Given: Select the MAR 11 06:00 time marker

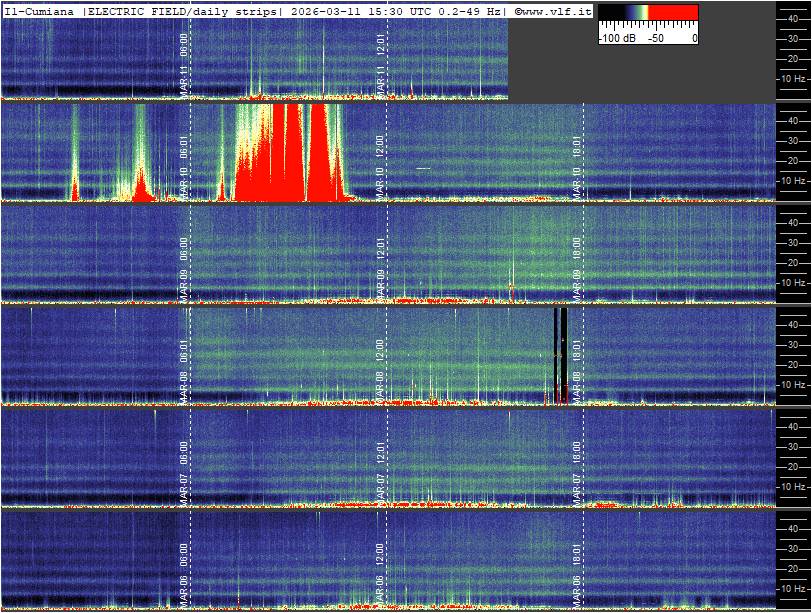Looking at the screenshot, I should pos(184,63).
